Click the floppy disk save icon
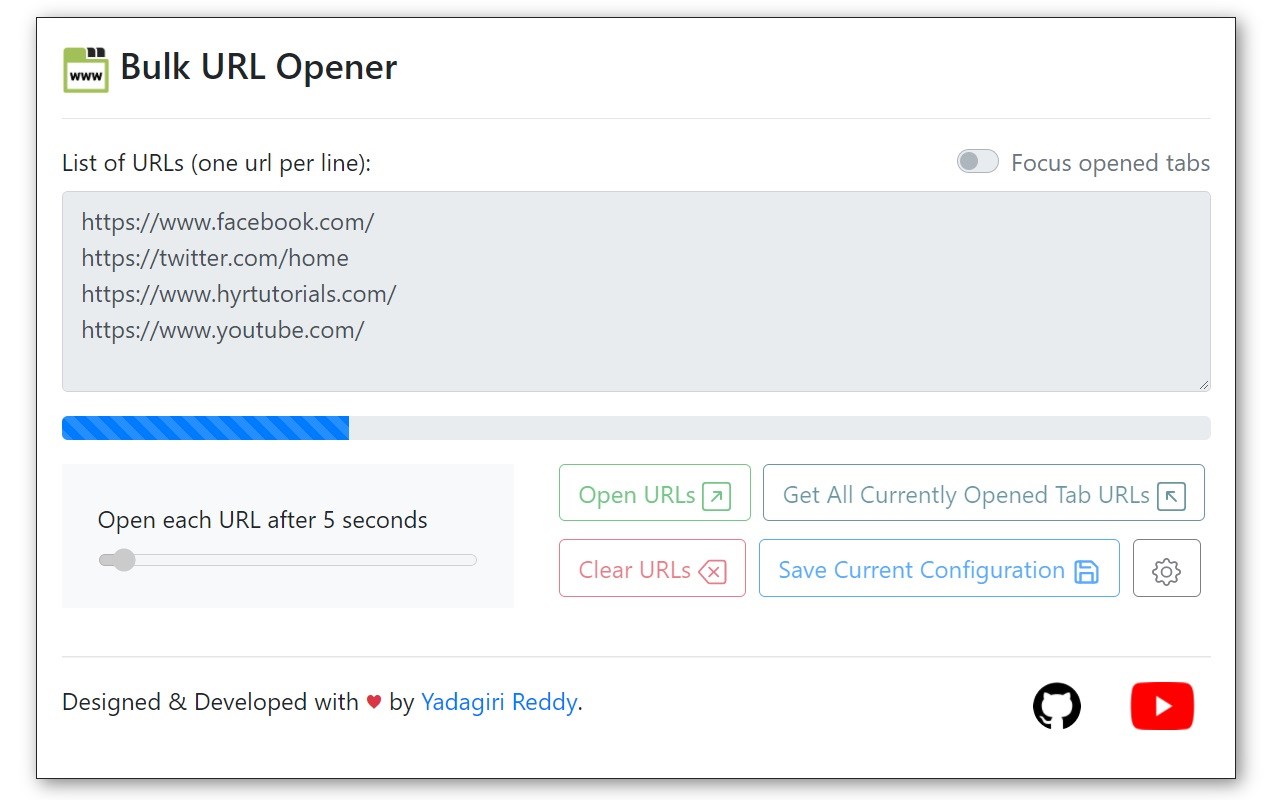The height and width of the screenshot is (800, 1280). pyautogui.click(x=1086, y=571)
